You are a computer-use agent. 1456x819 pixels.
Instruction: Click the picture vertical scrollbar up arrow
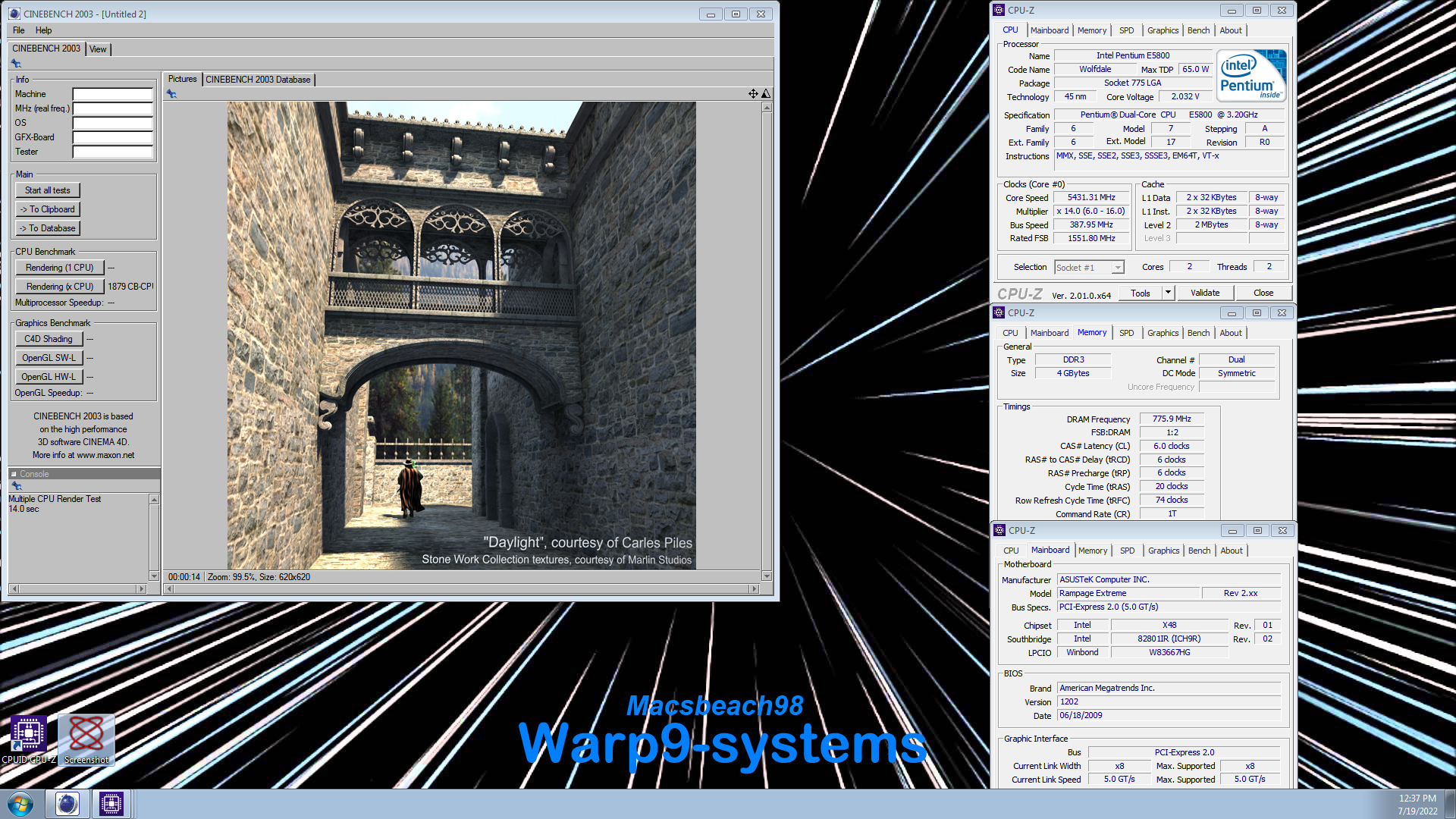click(767, 108)
